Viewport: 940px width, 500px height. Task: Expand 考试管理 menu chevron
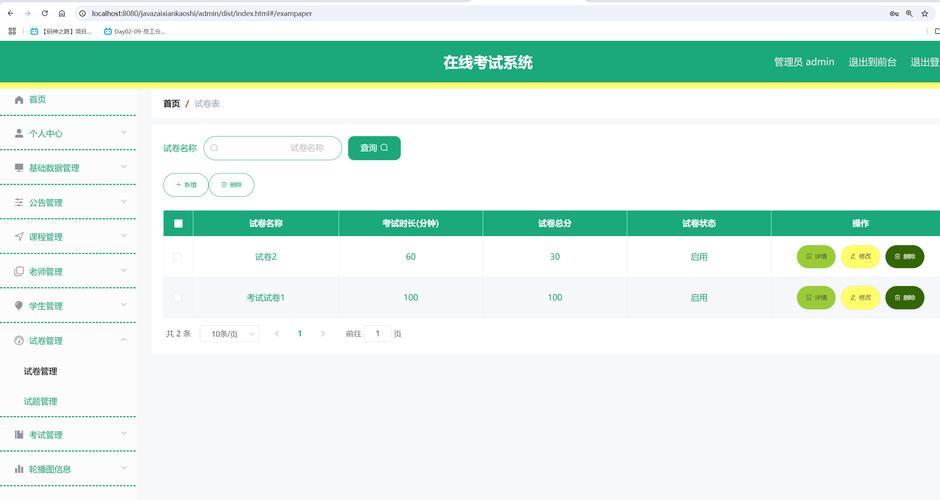(x=123, y=433)
